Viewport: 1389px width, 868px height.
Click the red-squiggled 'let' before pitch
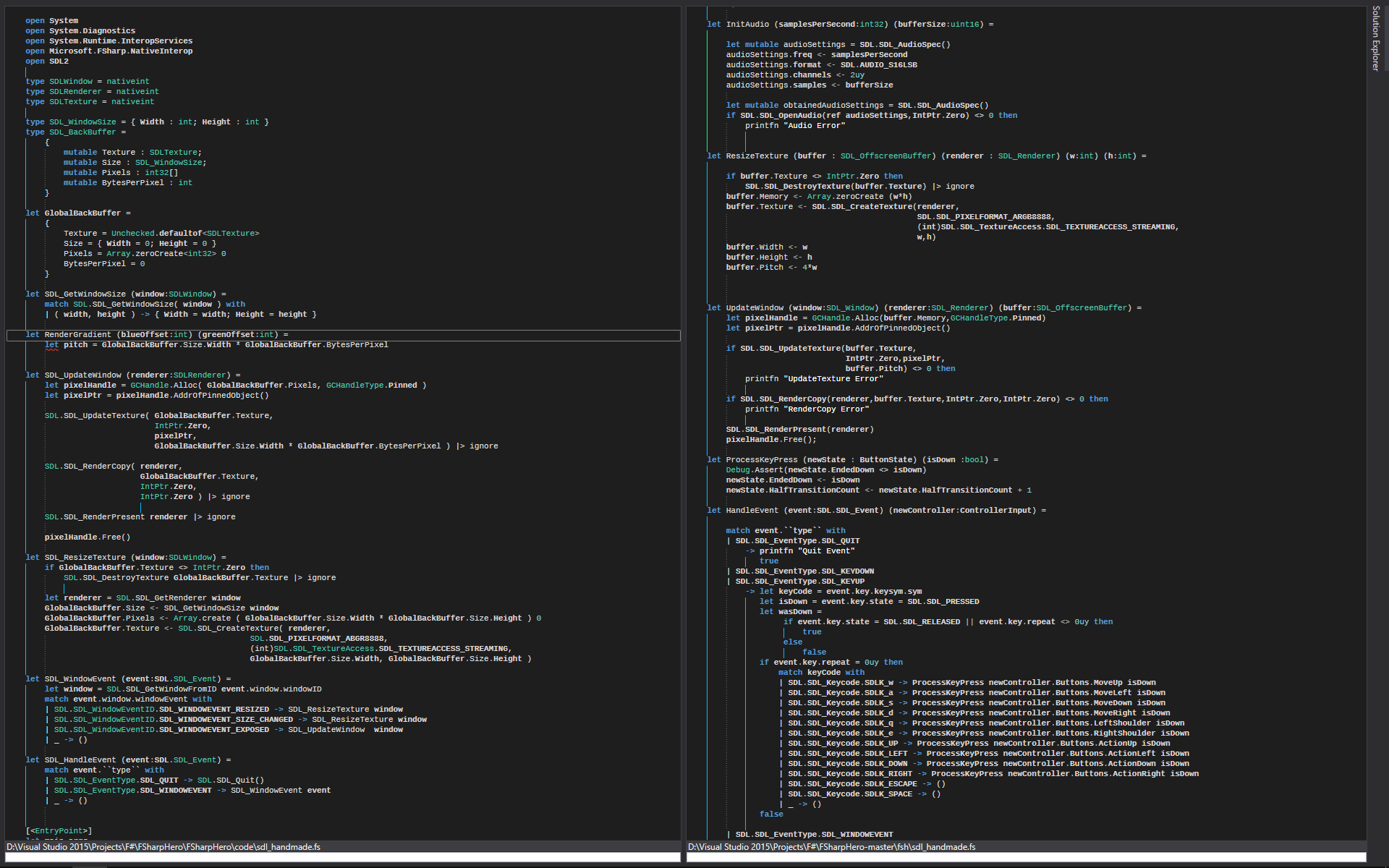pyautogui.click(x=51, y=345)
